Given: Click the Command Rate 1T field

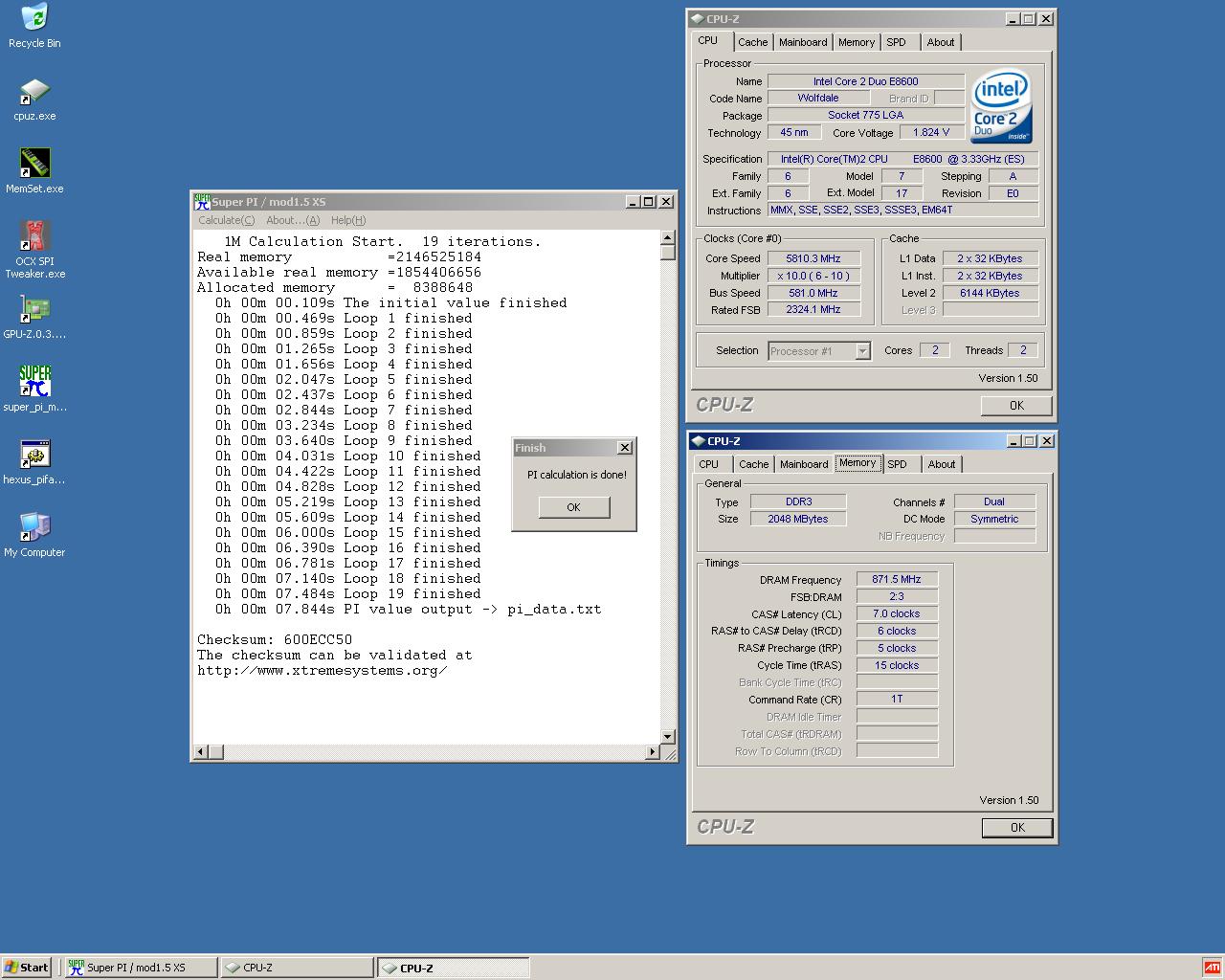Looking at the screenshot, I should 897,700.
